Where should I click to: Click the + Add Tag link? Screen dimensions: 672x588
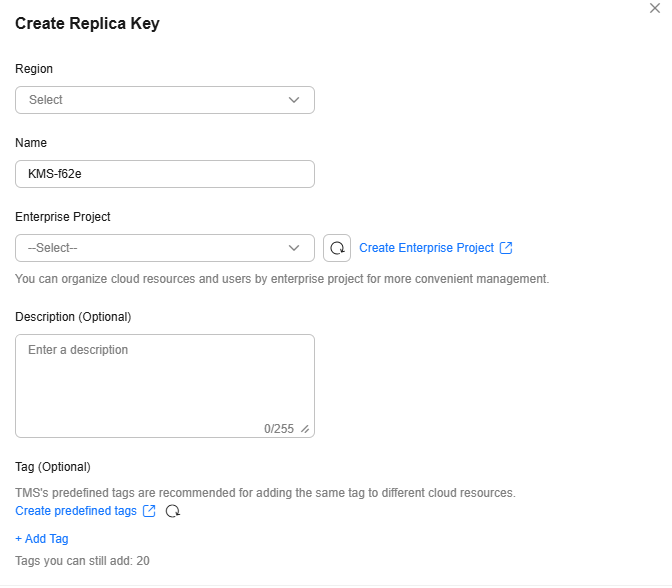click(x=42, y=539)
